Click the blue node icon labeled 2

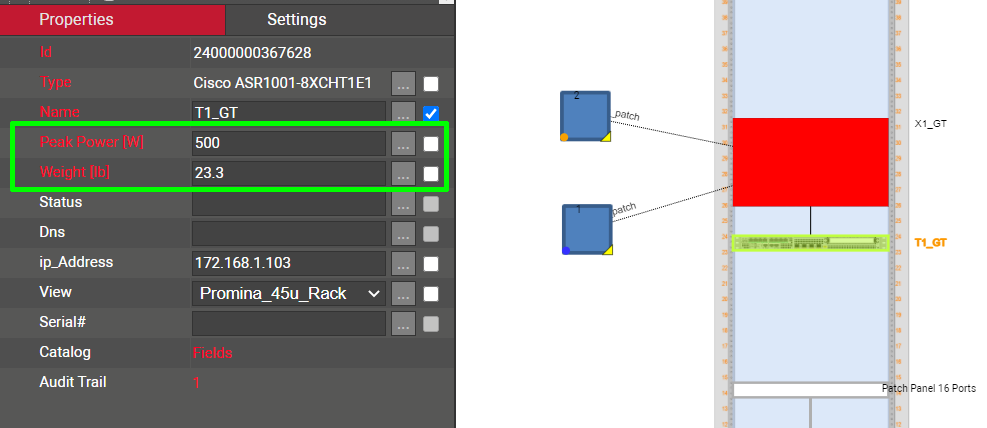click(x=585, y=117)
